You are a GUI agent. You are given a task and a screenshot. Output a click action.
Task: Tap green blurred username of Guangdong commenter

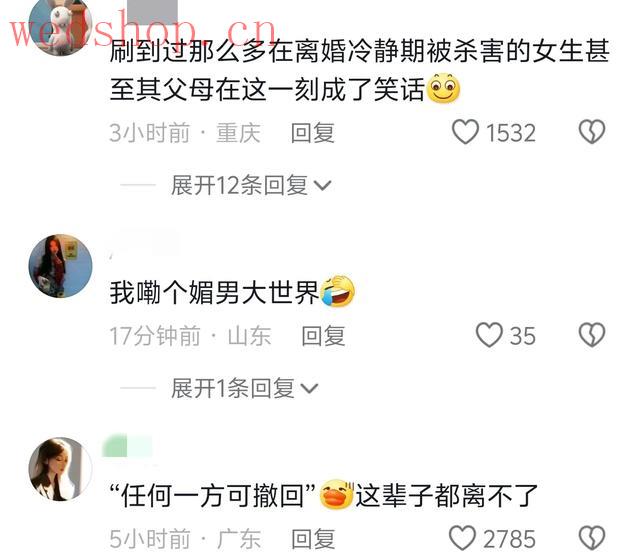(127, 446)
